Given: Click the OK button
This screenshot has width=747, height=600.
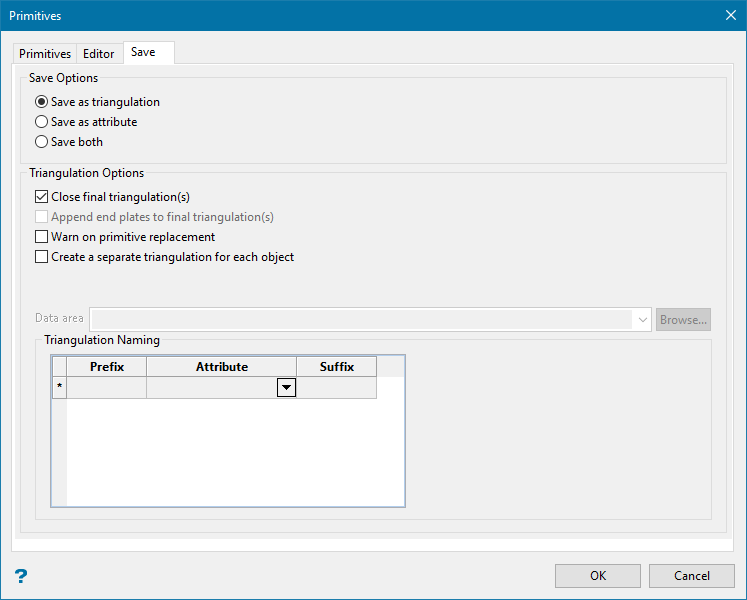Looking at the screenshot, I should point(598,576).
